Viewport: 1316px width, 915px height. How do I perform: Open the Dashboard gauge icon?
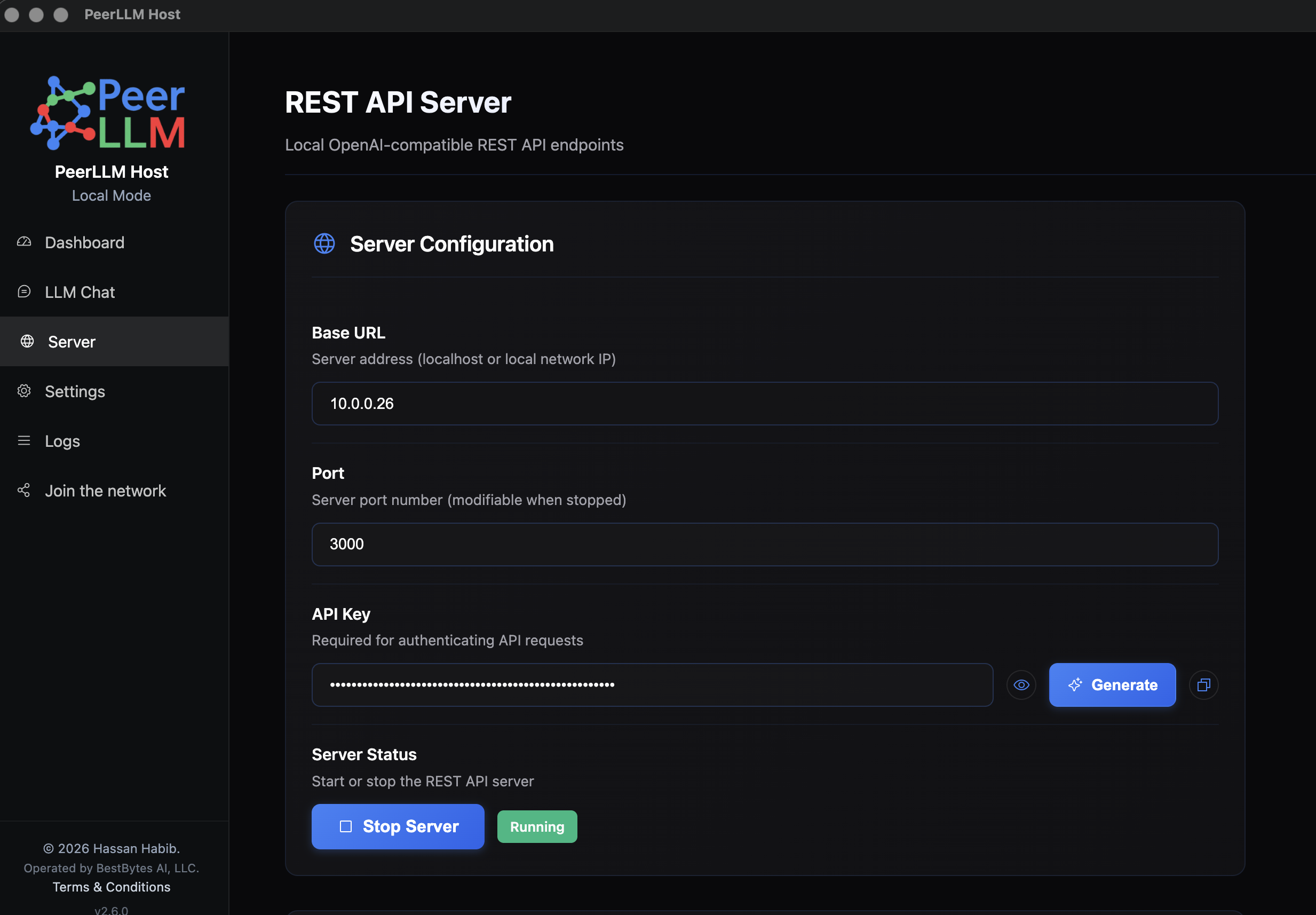coord(24,242)
